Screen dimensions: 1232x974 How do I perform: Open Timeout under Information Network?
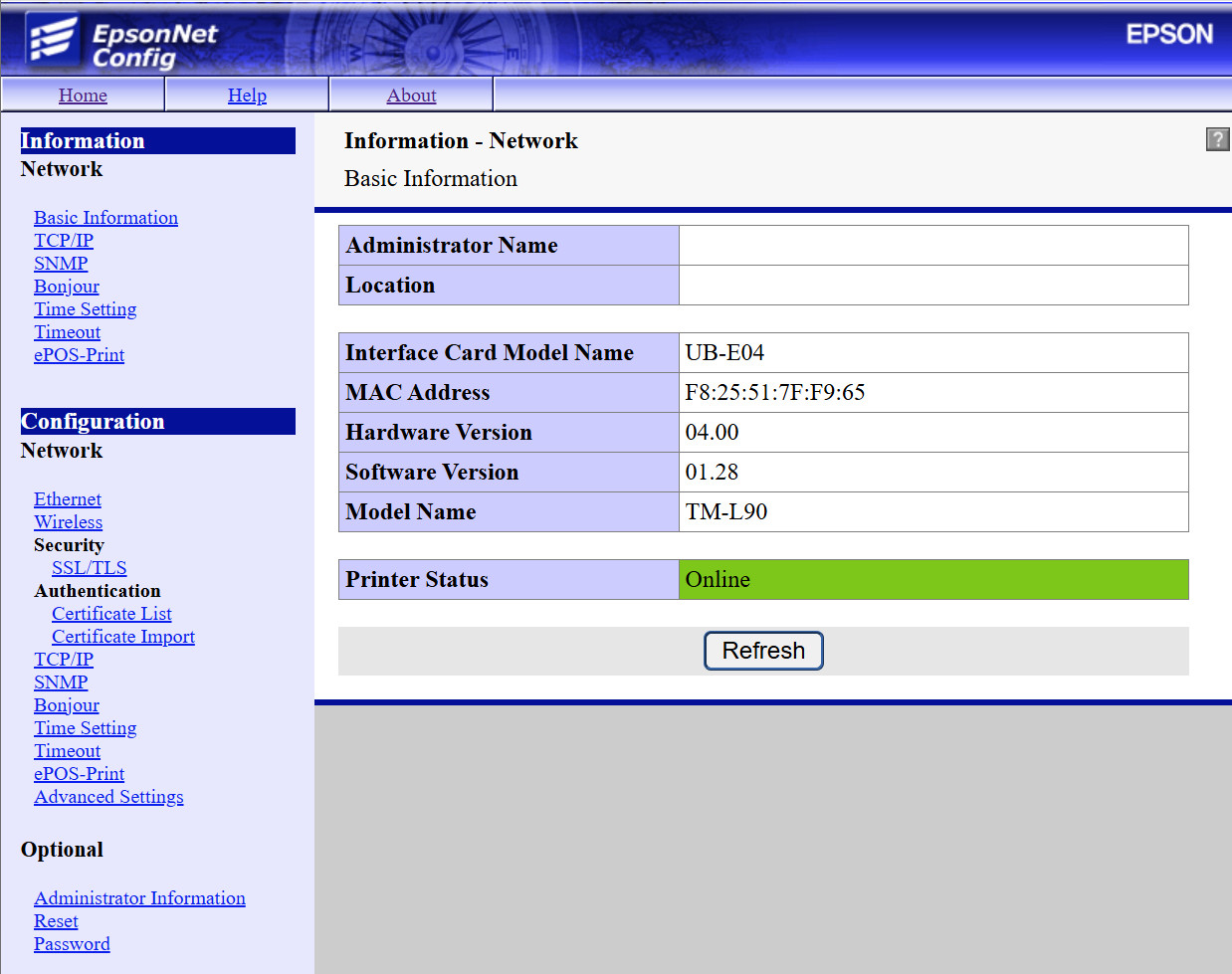coord(67,332)
